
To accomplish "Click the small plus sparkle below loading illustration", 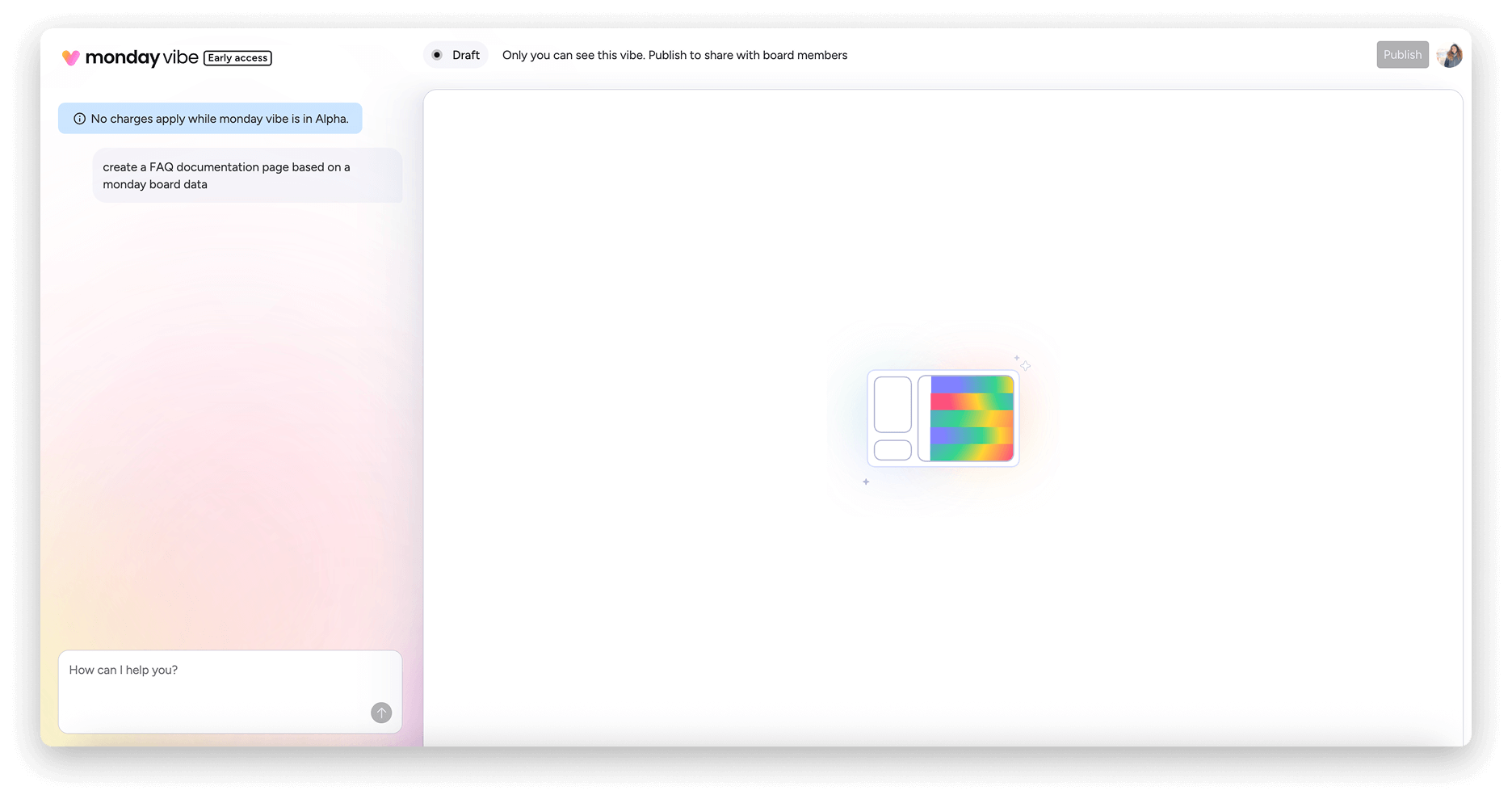I will point(866,482).
